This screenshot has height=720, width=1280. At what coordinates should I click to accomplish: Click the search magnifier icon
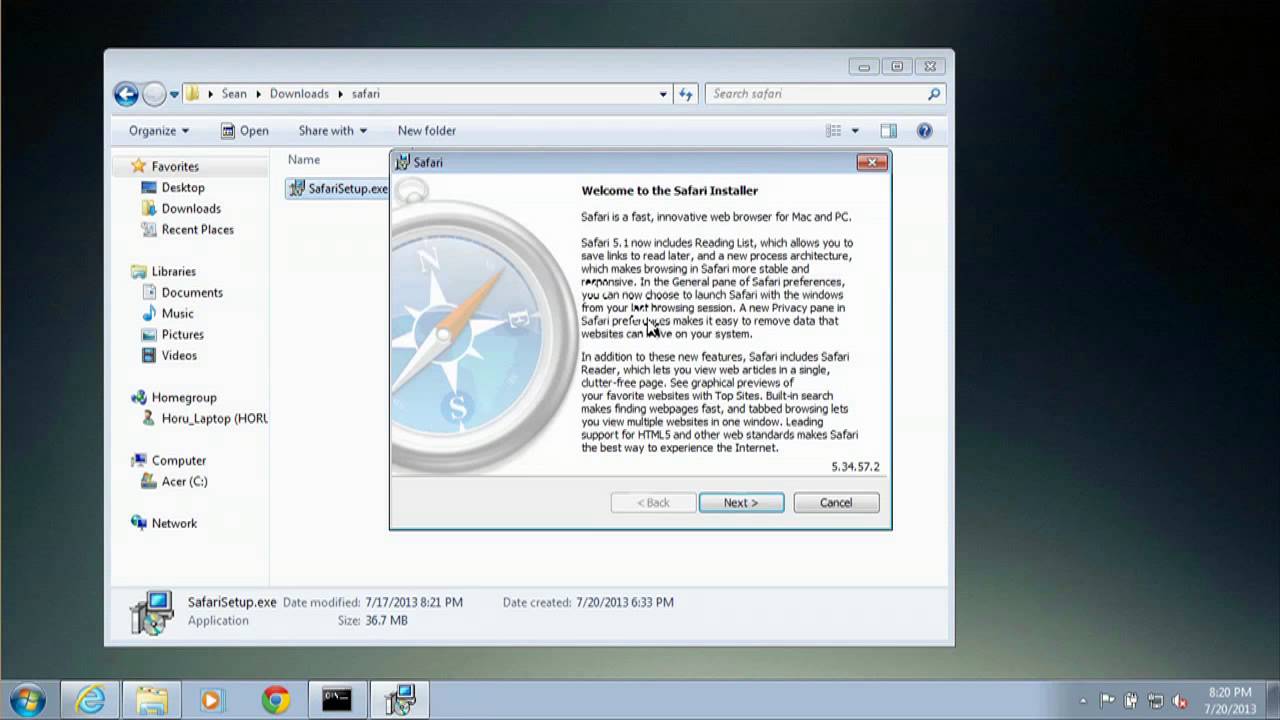pyautogui.click(x=934, y=94)
